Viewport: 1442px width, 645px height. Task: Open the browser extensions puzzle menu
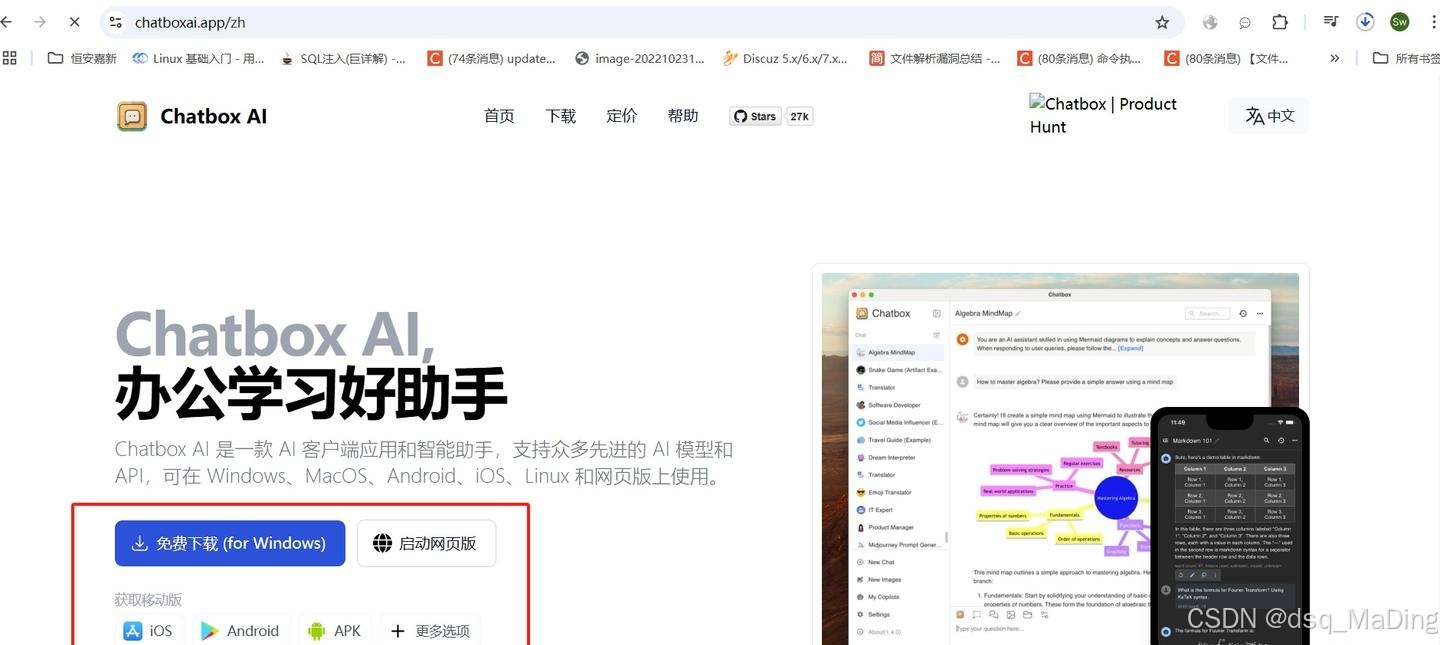tap(1280, 22)
